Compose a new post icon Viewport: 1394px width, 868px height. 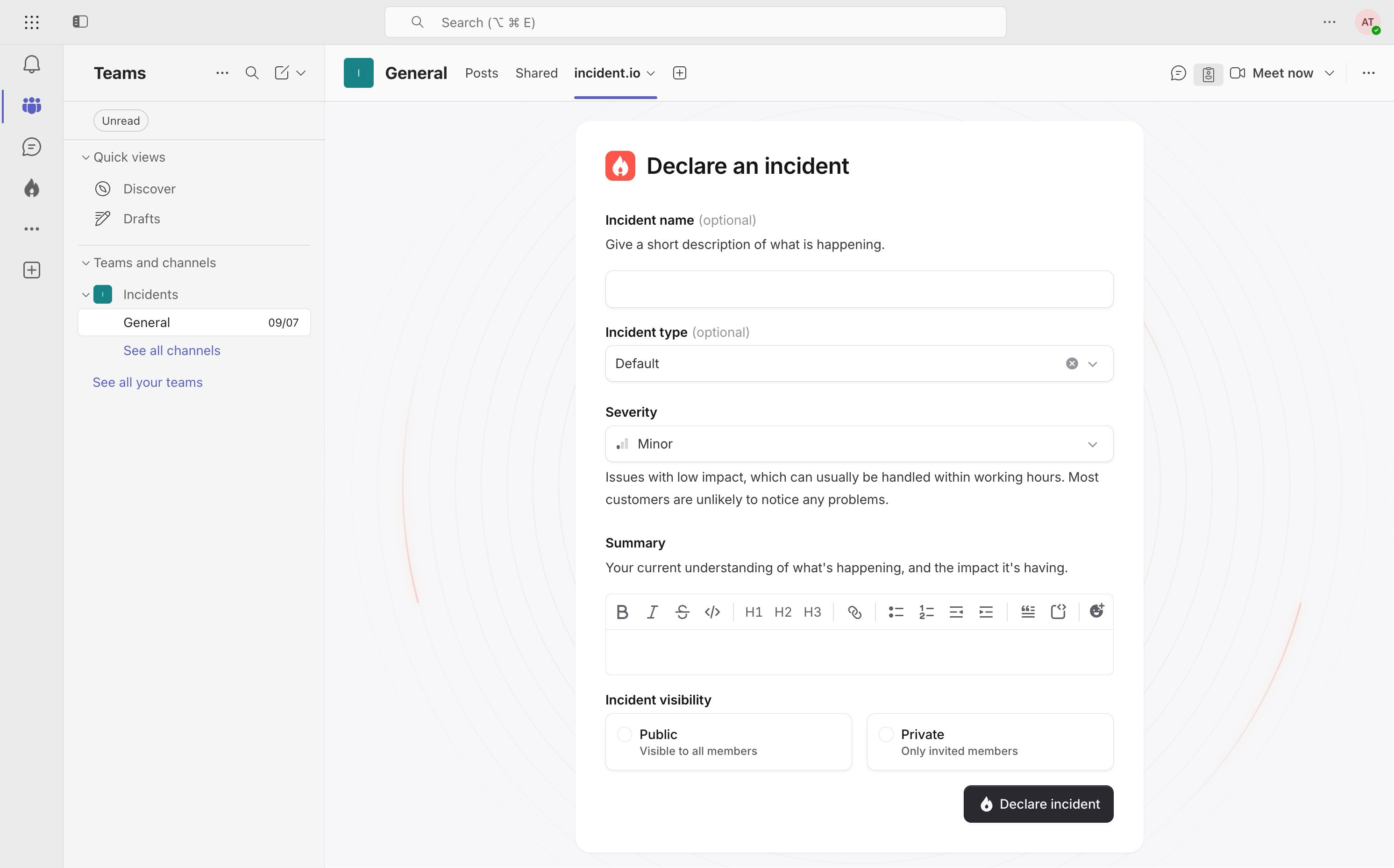(282, 73)
